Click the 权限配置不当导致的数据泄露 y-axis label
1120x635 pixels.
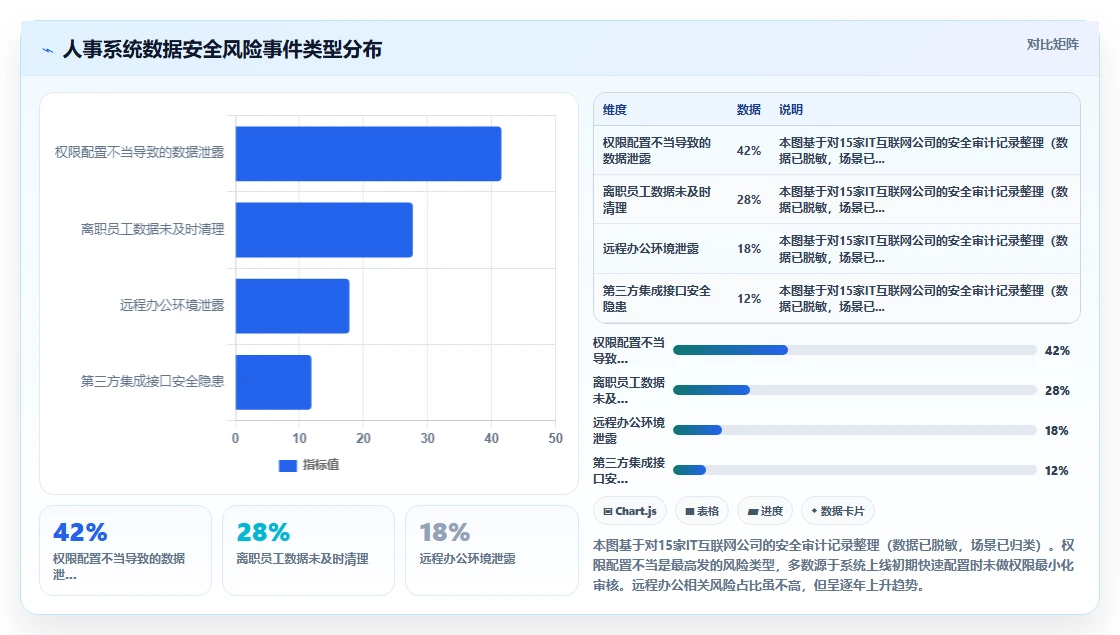pos(139,152)
